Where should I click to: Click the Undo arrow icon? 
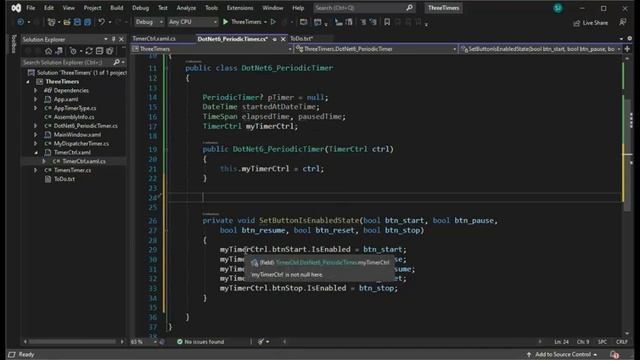point(102,22)
